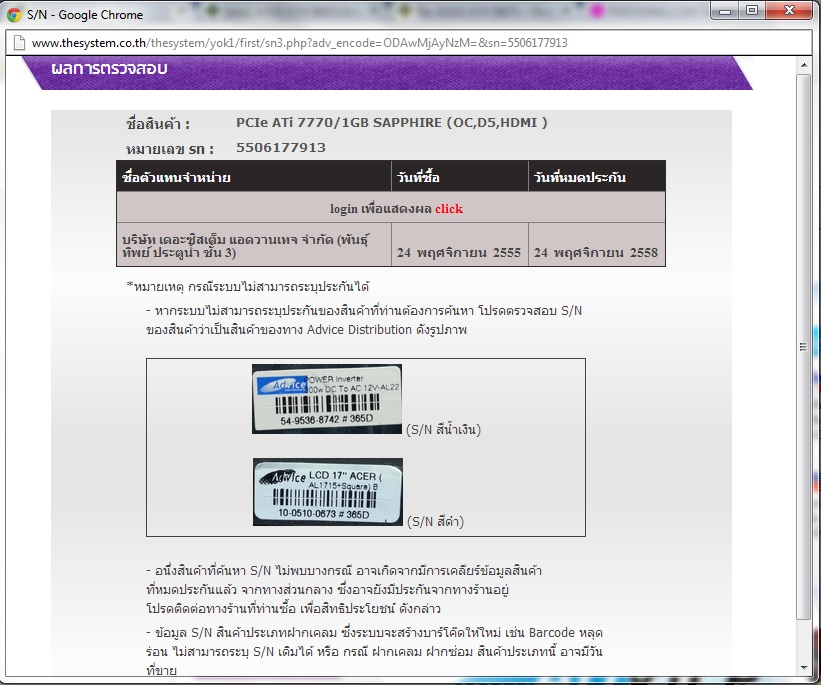Image resolution: width=821 pixels, height=685 pixels.
Task: Click the black S/N sticker image
Action: point(328,492)
